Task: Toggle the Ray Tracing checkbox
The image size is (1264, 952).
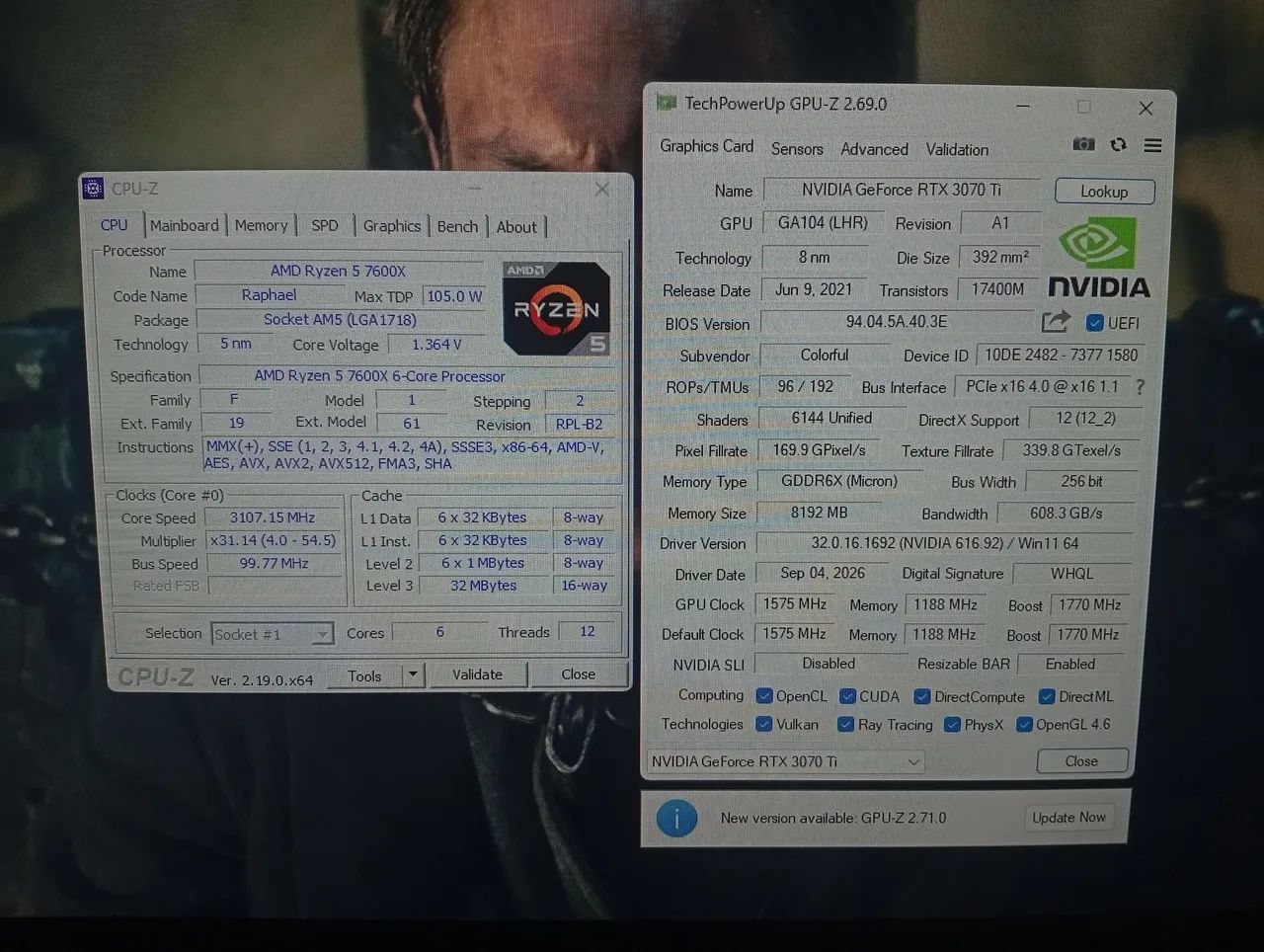Action: pyautogui.click(x=845, y=724)
